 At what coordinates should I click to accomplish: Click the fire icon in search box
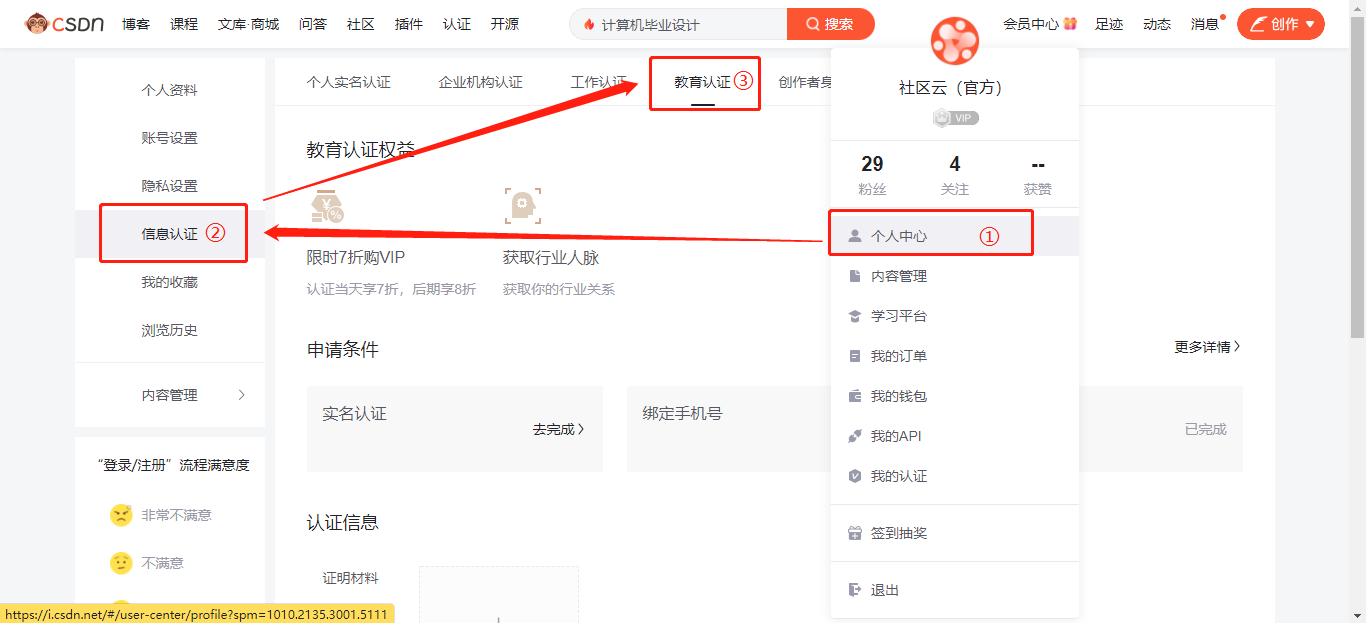pos(589,24)
